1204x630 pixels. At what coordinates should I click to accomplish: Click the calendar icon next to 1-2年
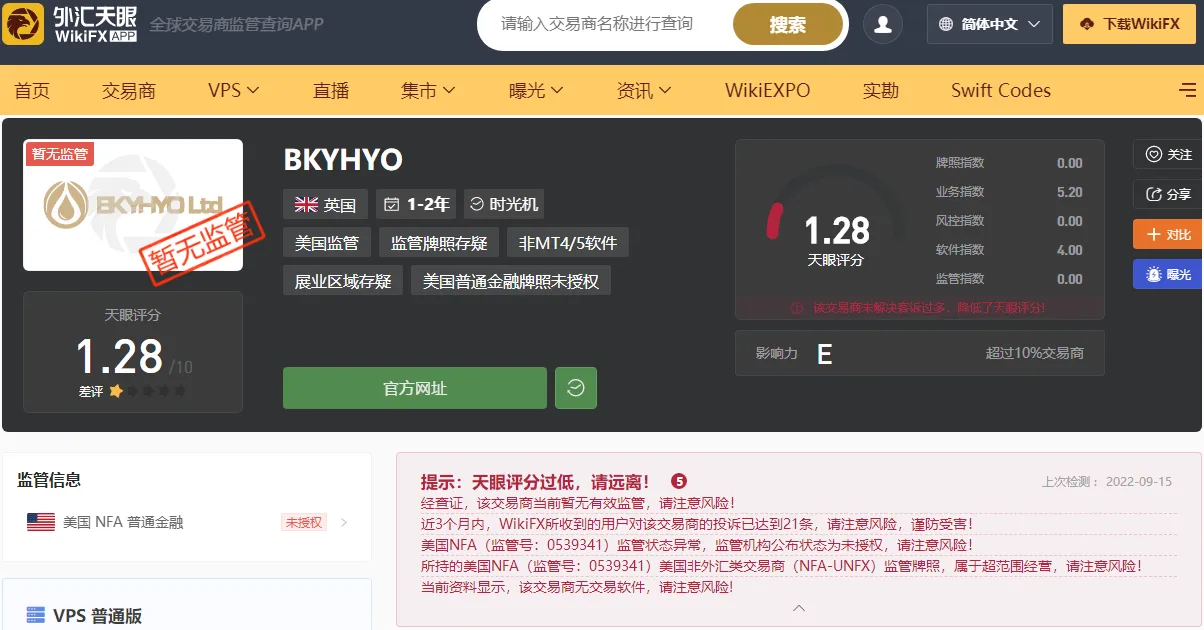tap(392, 205)
